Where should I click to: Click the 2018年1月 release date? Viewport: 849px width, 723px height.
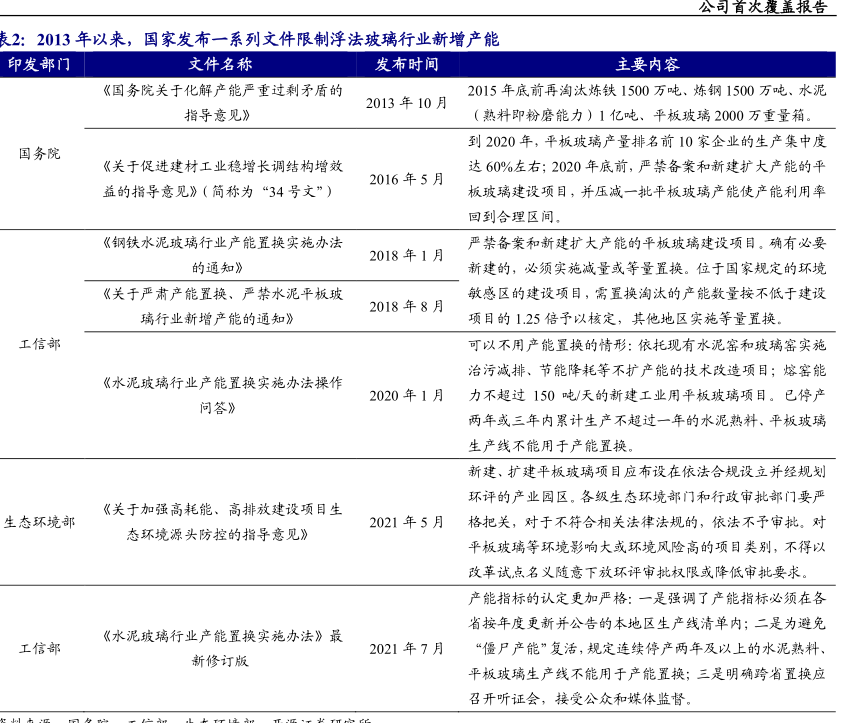(x=406, y=255)
